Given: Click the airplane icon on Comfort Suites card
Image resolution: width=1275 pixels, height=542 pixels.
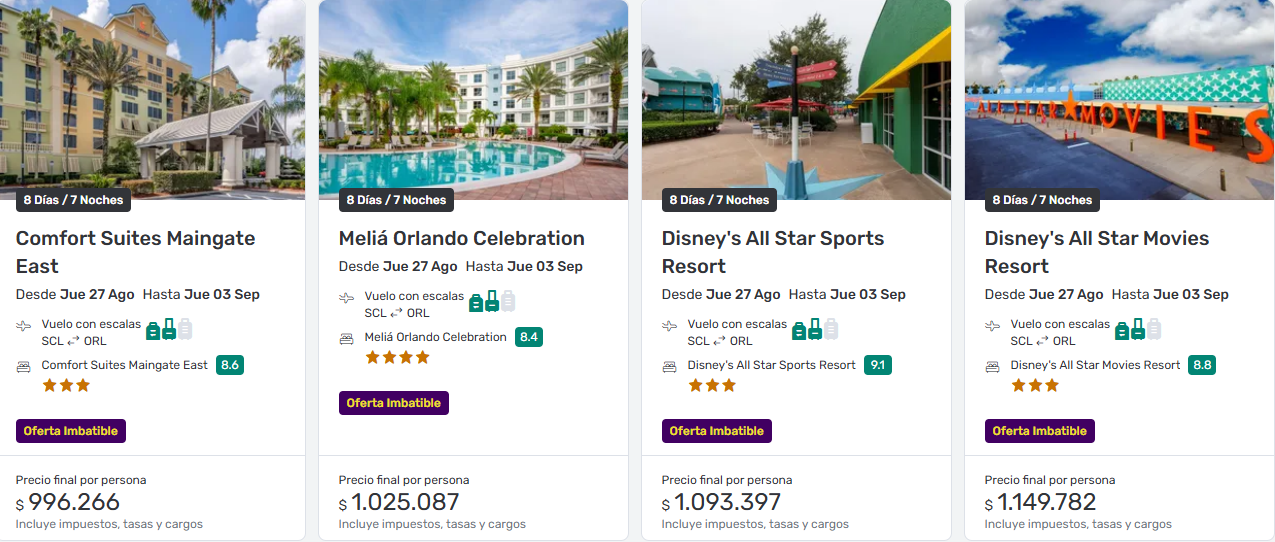Looking at the screenshot, I should point(24,326).
